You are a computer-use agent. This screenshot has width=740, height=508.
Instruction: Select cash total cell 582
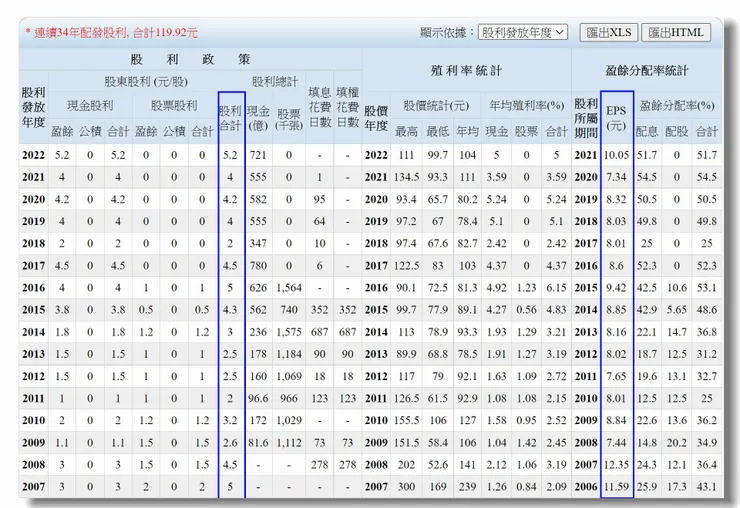(258, 199)
